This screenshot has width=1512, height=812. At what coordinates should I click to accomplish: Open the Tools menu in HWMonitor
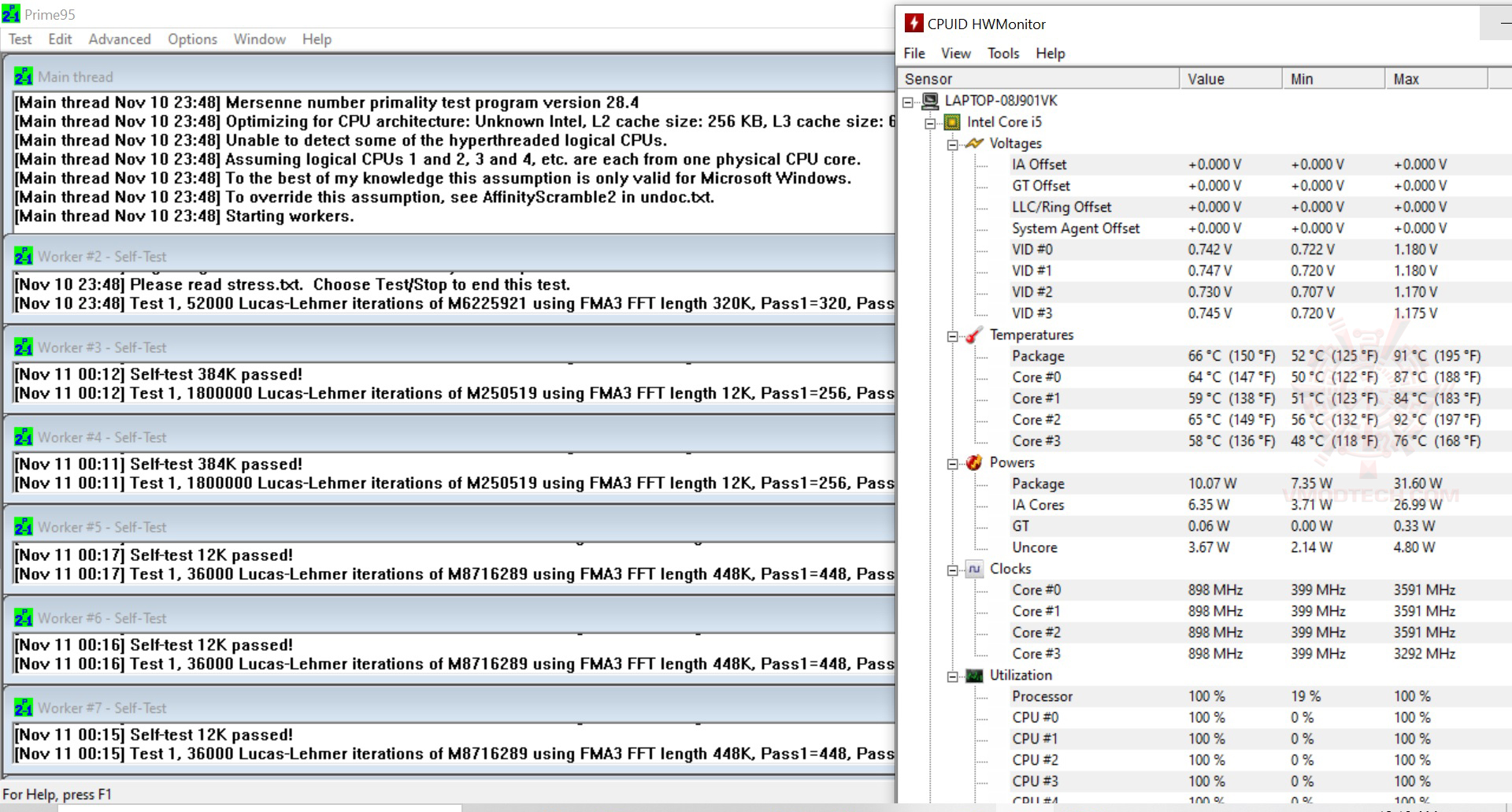(1003, 54)
